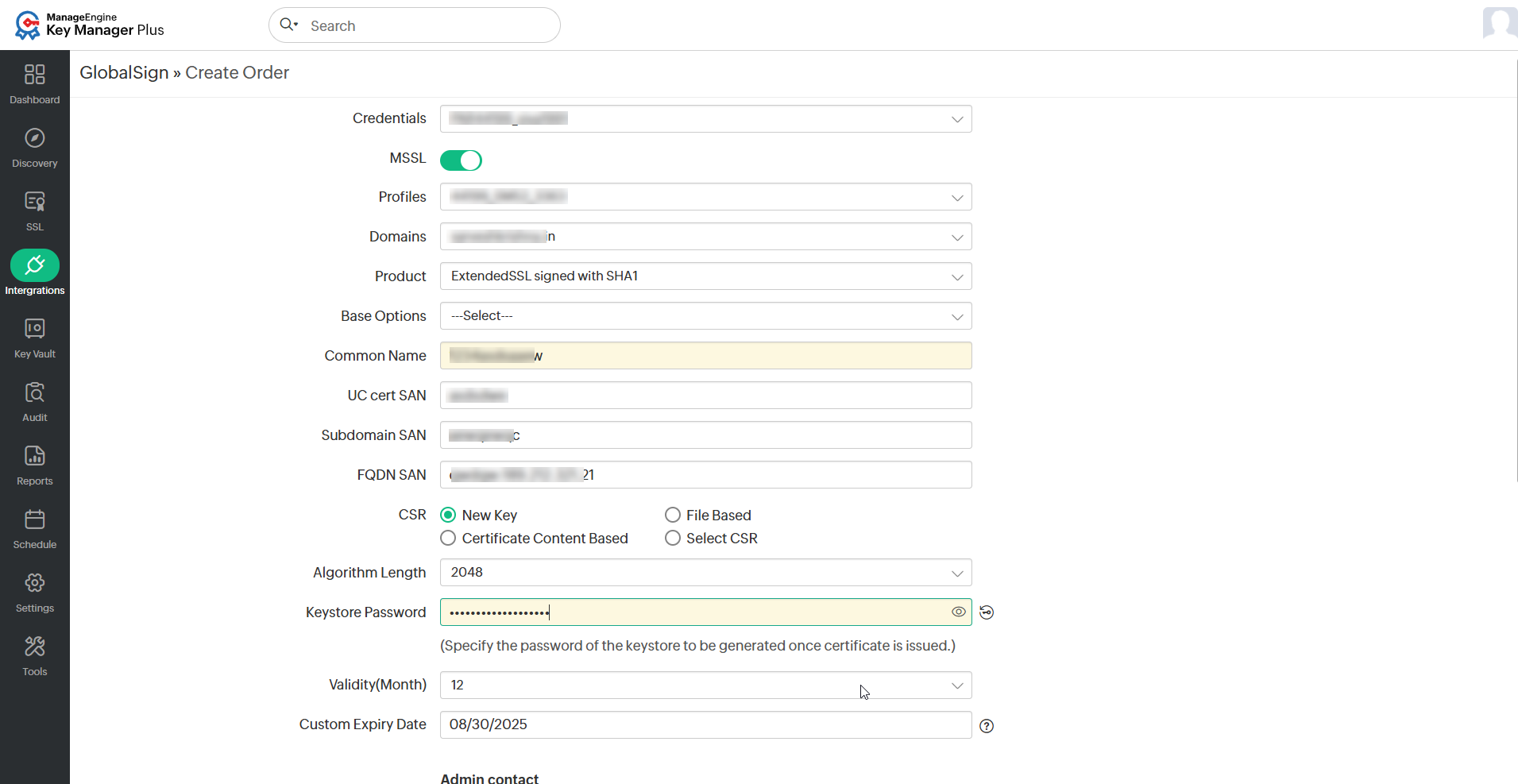Click the GlobalSign breadcrumb link
The image size is (1518, 784).
tap(124, 72)
